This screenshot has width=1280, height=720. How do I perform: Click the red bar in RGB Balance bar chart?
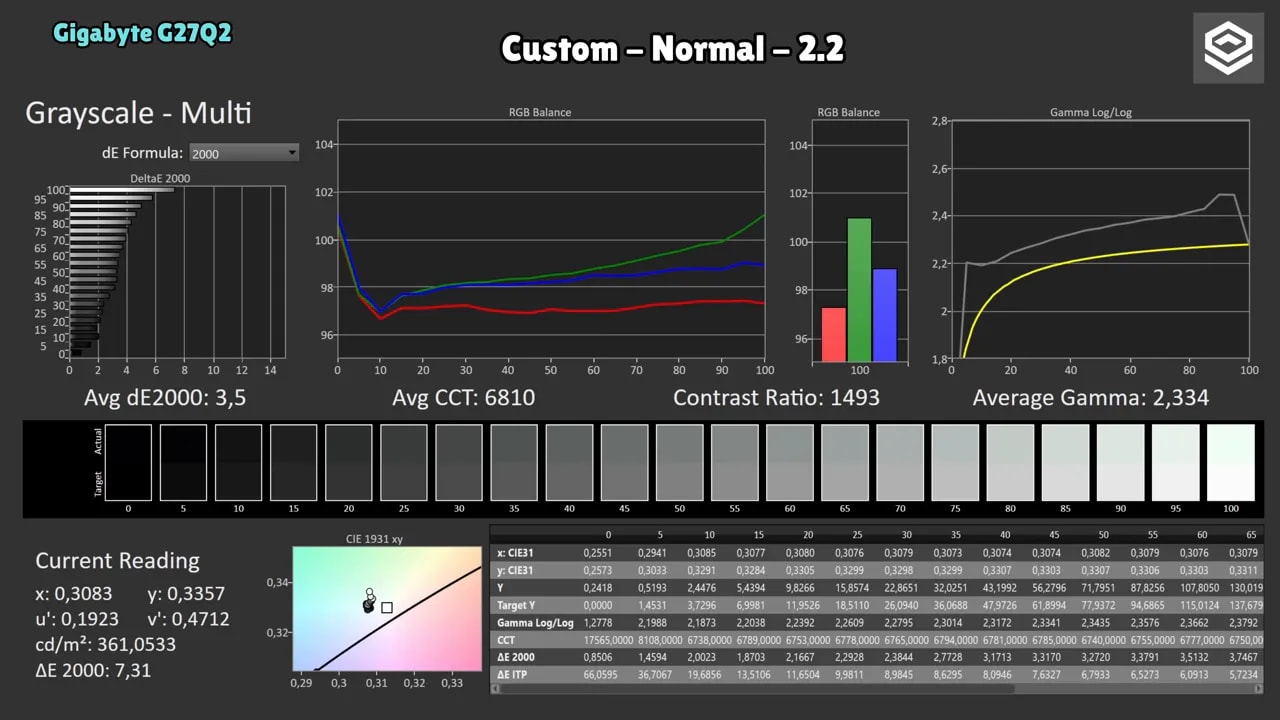[834, 334]
